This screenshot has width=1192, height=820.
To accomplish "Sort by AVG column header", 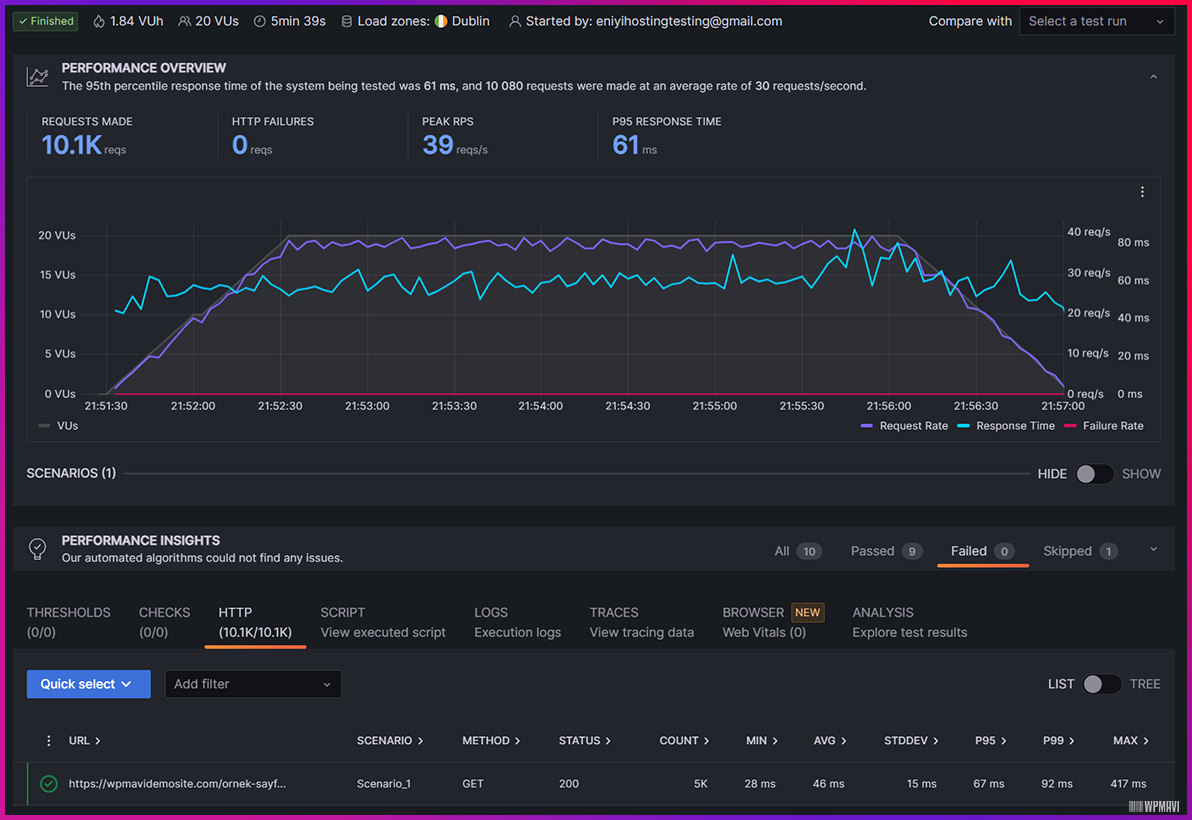I will [x=830, y=740].
